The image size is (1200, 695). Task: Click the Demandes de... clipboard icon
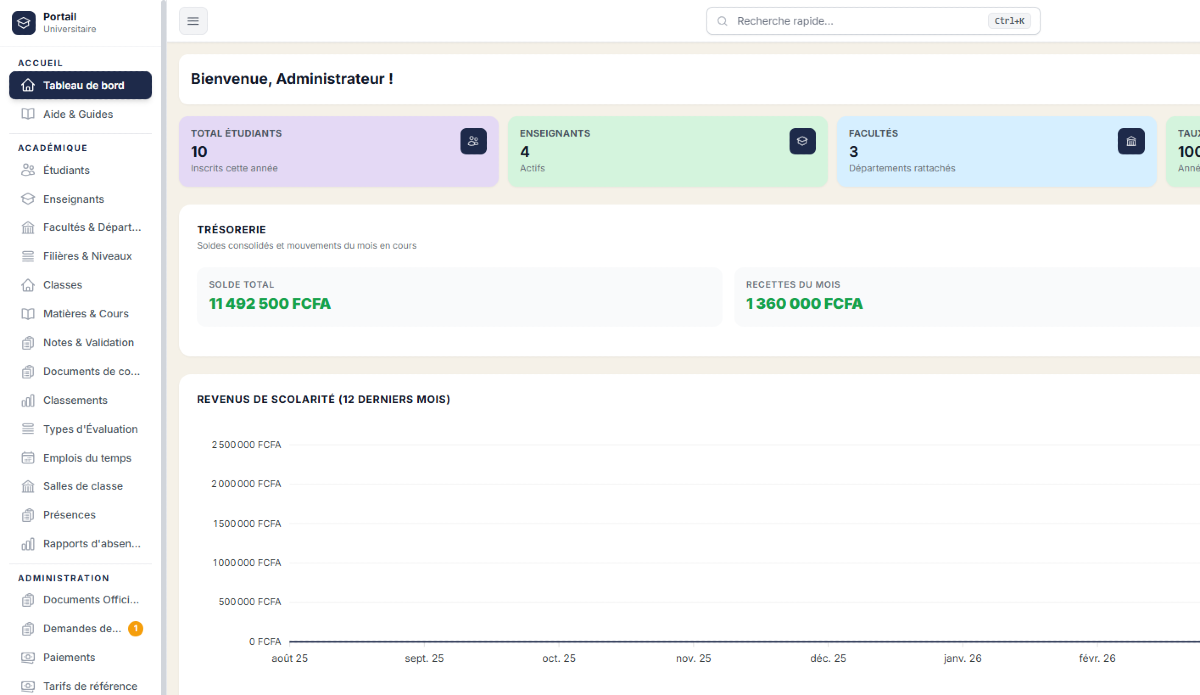coord(28,629)
